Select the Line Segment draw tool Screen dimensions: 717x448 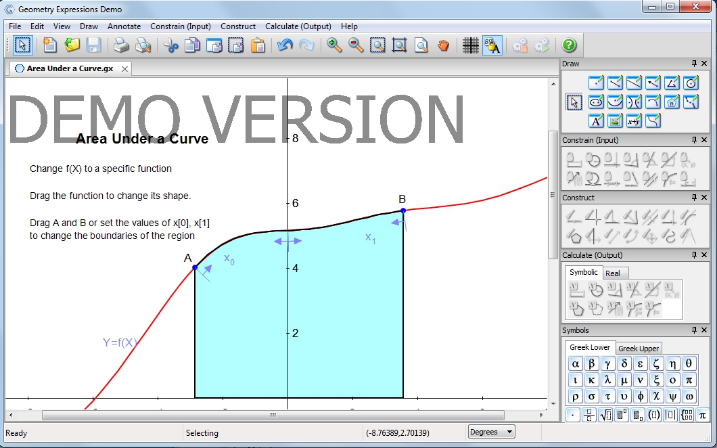(615, 83)
